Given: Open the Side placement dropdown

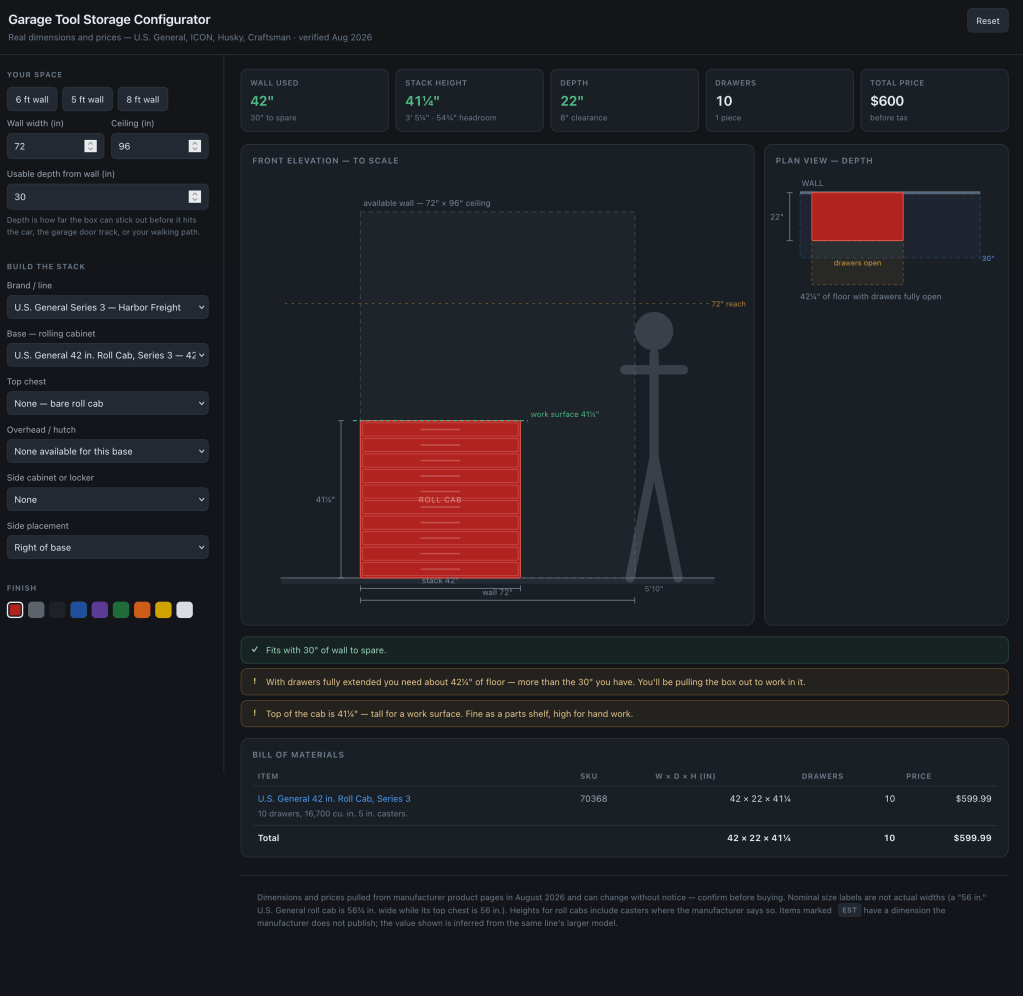Looking at the screenshot, I should click(x=108, y=547).
